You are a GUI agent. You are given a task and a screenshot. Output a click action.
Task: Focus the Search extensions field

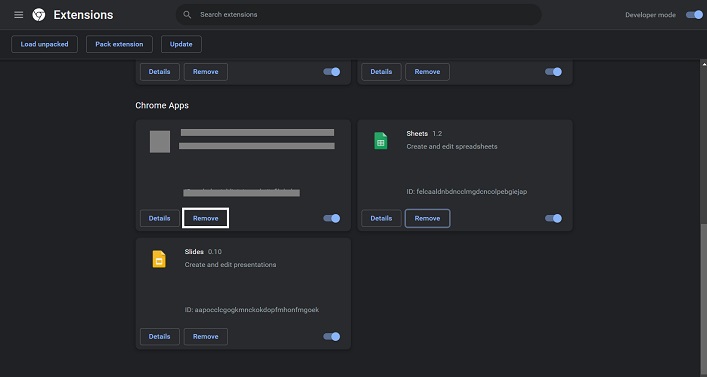pyautogui.click(x=358, y=15)
